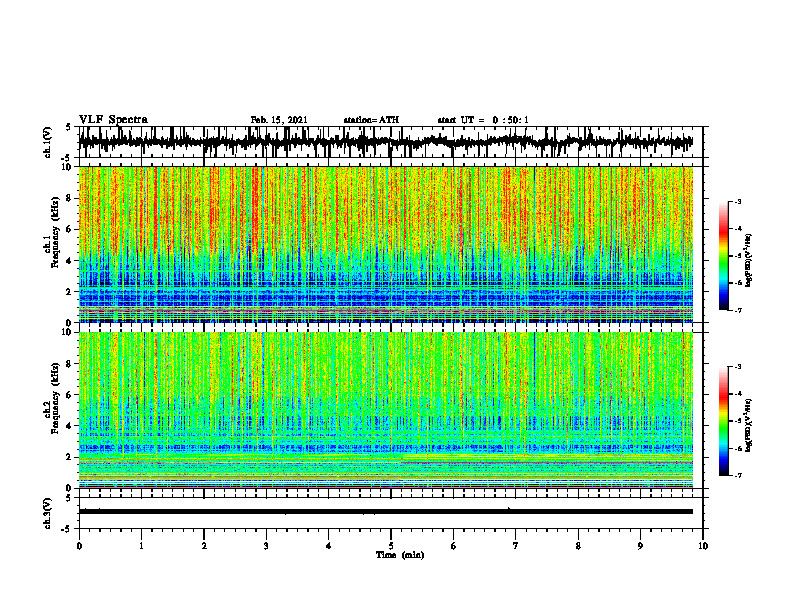Click the "-5" tick on ch.1(V) axis
Image resolution: width=792 pixels, height=612 pixels.
[67, 158]
